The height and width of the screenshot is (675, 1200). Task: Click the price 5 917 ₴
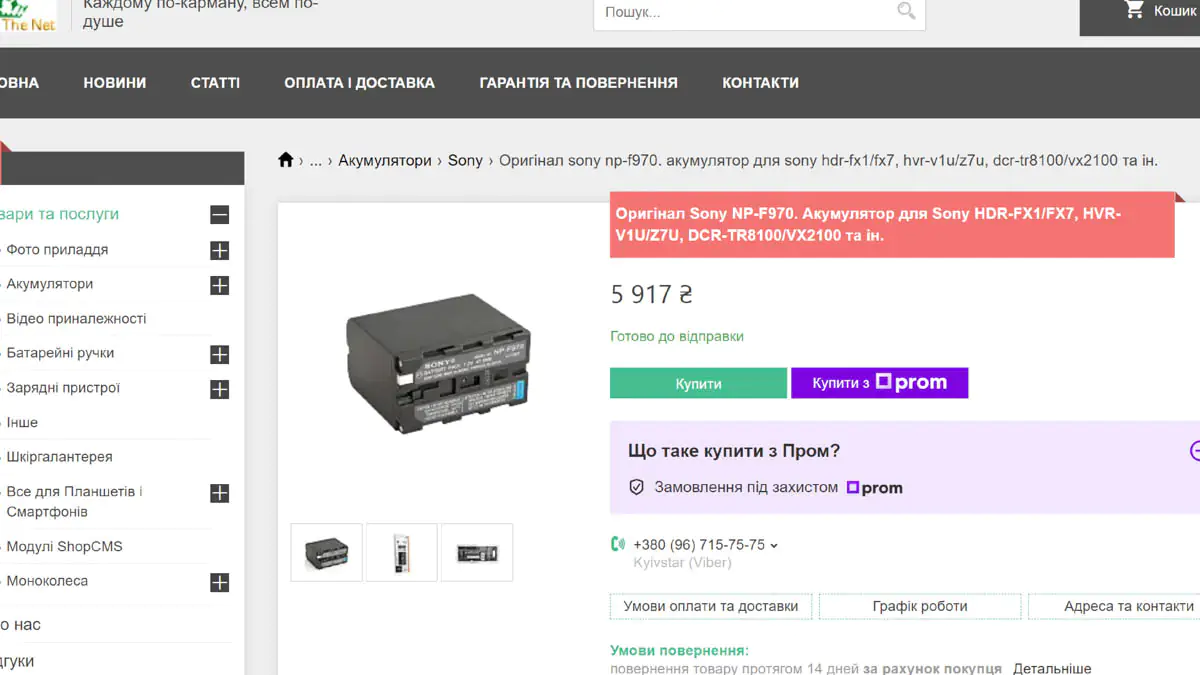click(652, 294)
